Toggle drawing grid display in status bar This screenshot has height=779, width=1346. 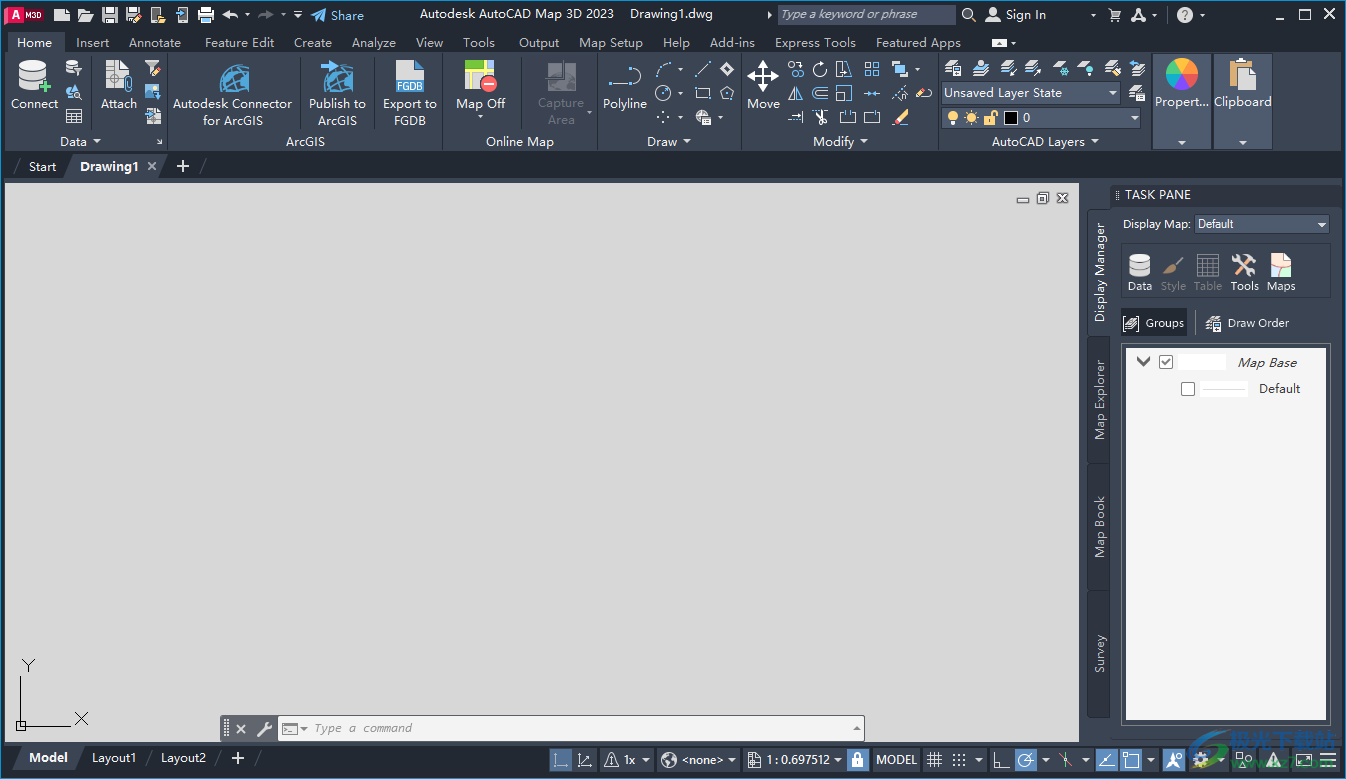click(x=934, y=760)
